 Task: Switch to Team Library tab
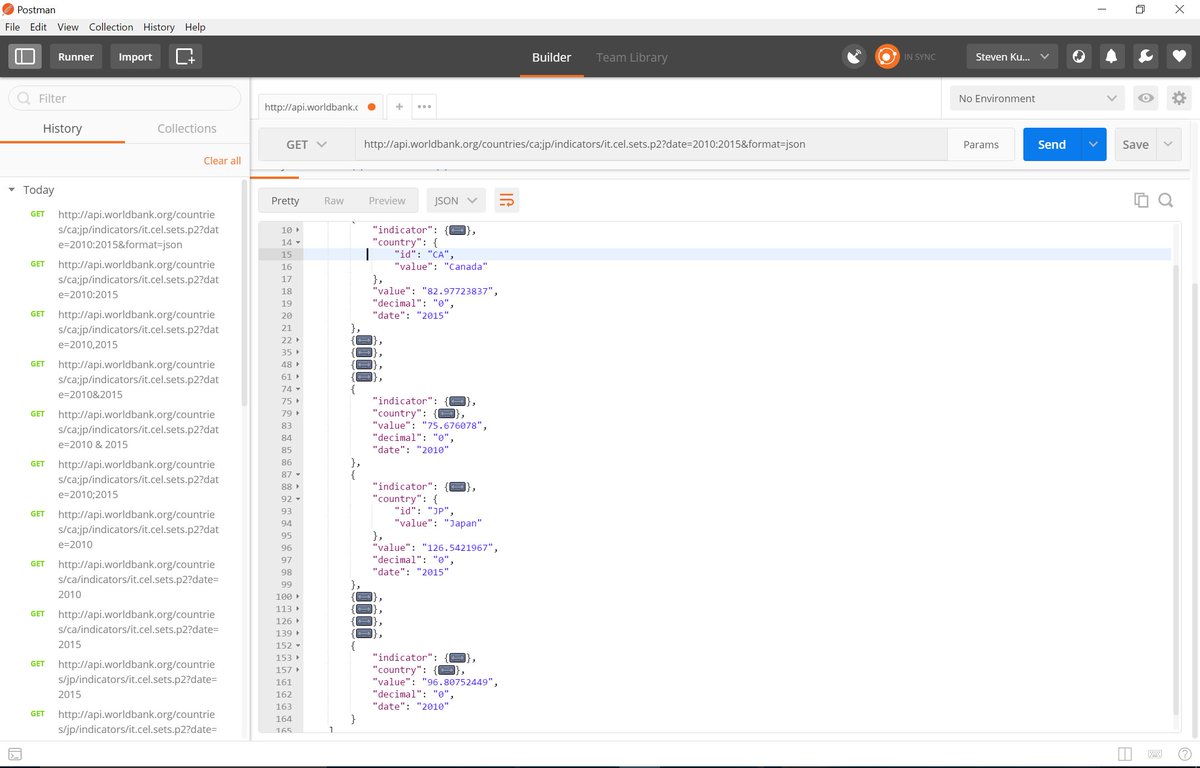tap(632, 57)
